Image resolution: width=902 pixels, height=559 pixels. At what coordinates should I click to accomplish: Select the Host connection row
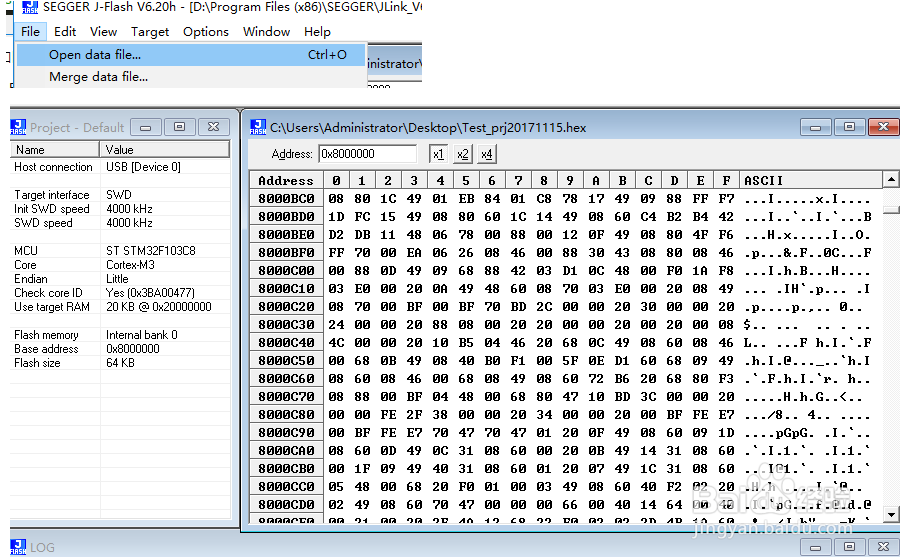click(x=120, y=167)
